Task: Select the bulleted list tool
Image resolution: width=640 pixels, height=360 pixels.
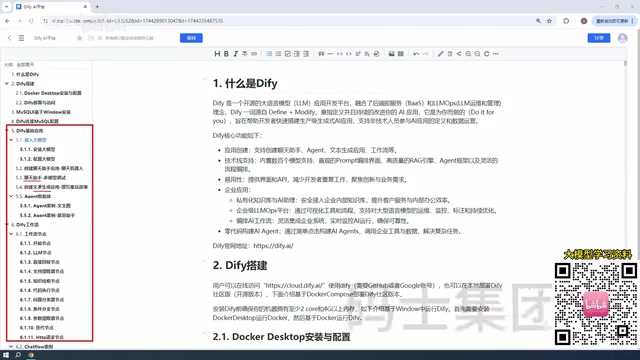Action: (x=269, y=54)
